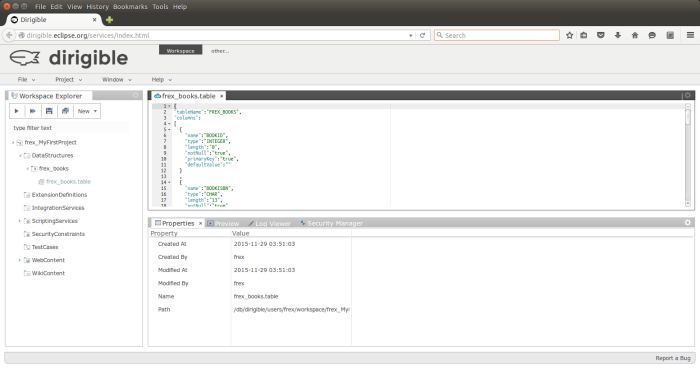Collapse the frex_MyFirstProject tree node
The height and width of the screenshot is (370, 700).
coord(13,142)
